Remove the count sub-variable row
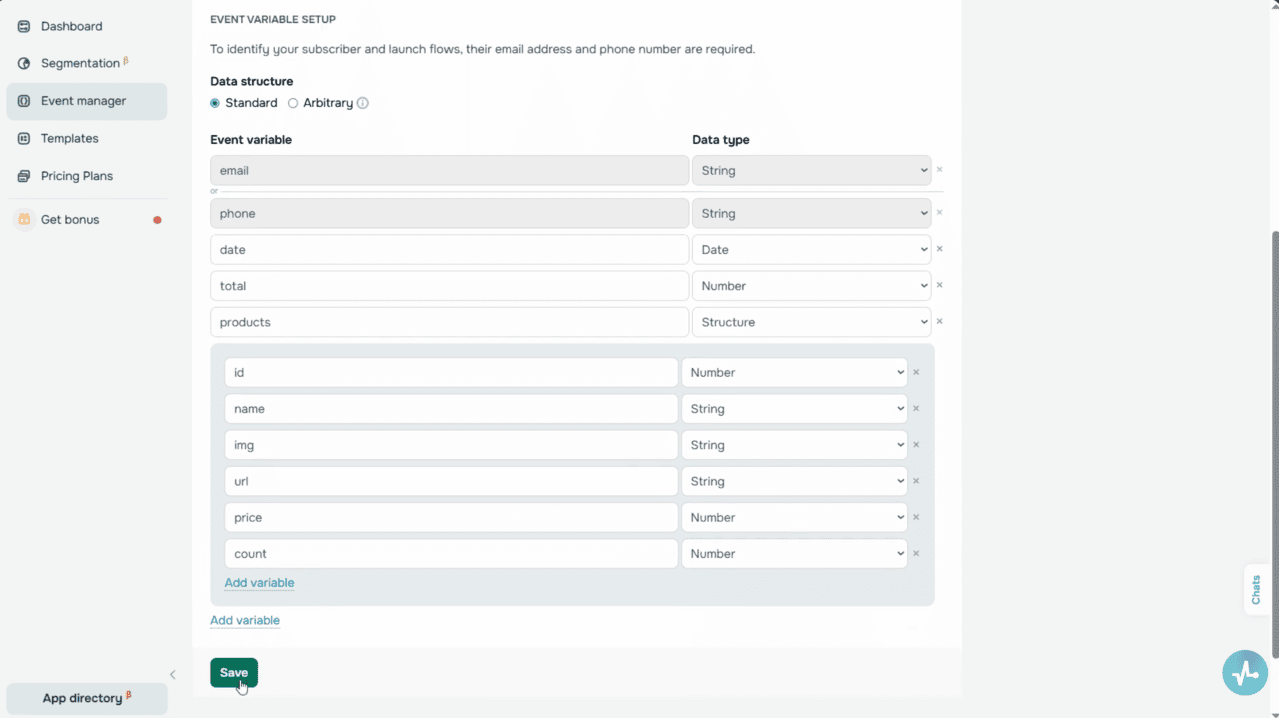Viewport: 1279px width, 718px height. click(916, 553)
